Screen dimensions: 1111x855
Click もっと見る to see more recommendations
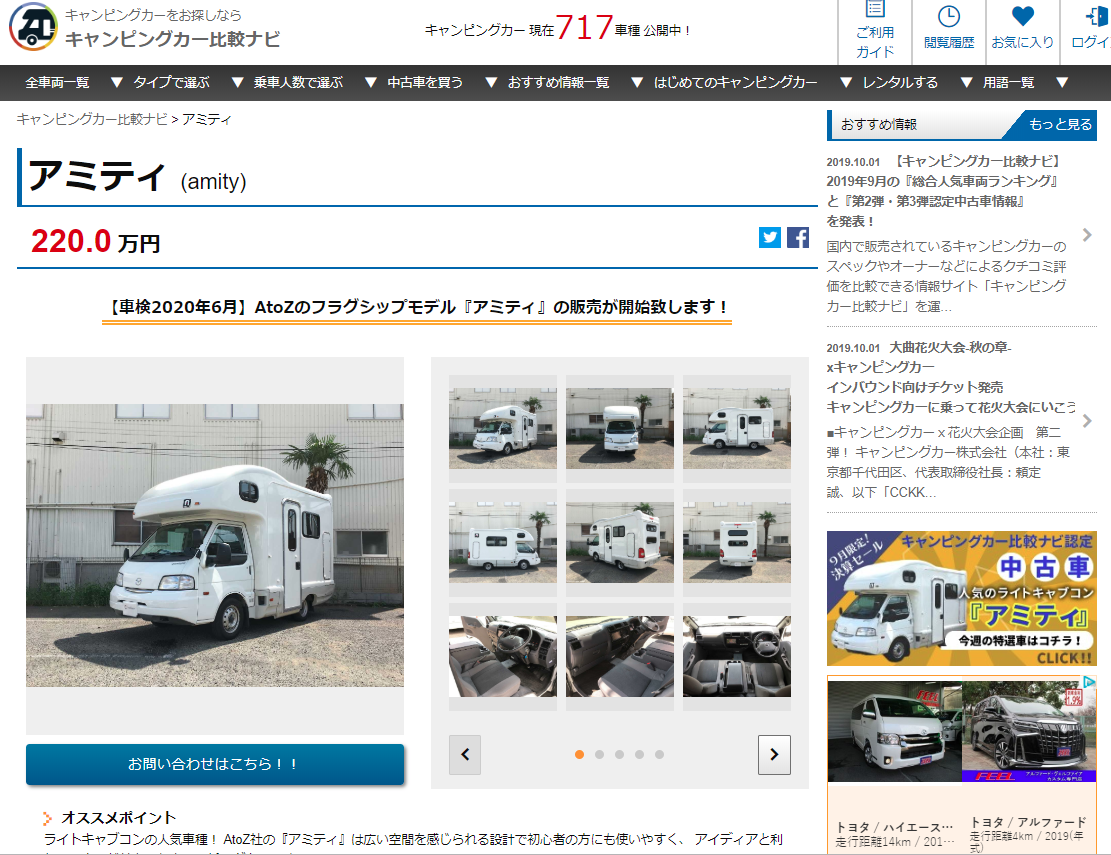click(x=1060, y=125)
